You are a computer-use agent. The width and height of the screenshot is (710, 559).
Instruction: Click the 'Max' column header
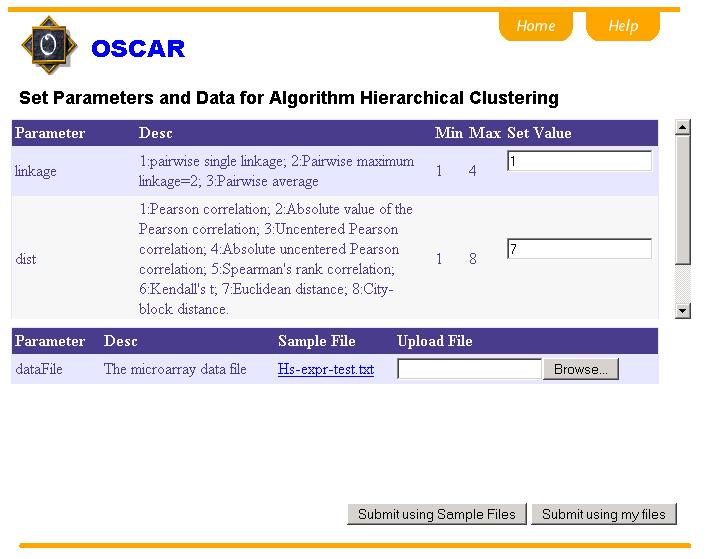click(x=485, y=133)
